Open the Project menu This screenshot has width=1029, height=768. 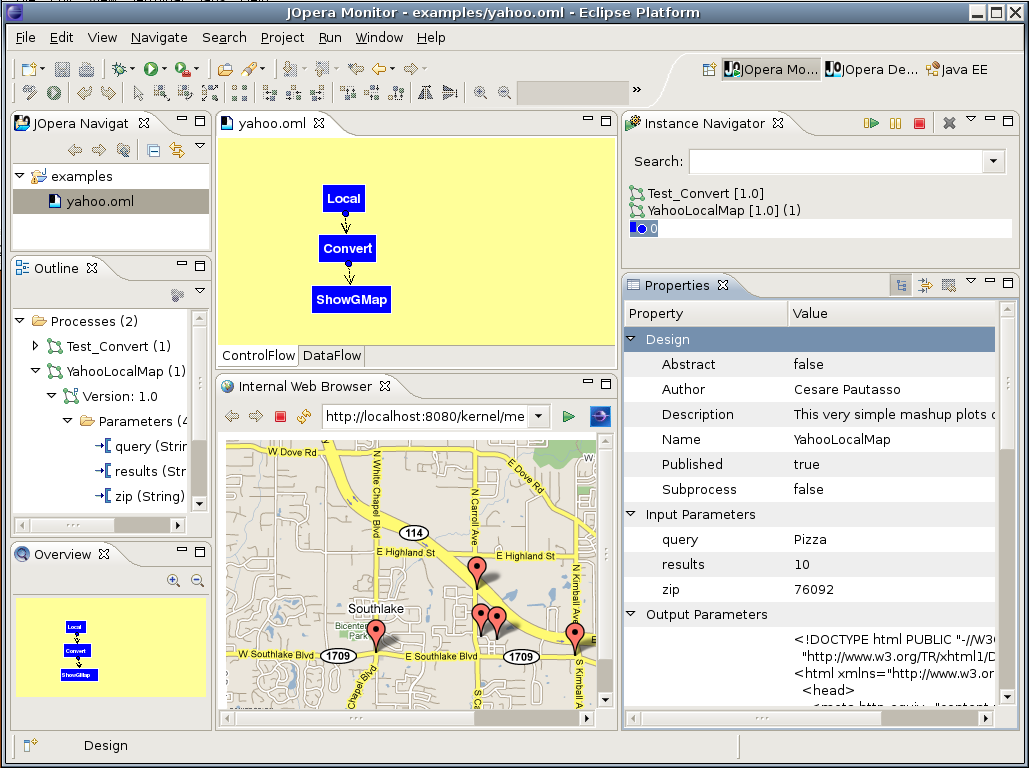click(282, 37)
